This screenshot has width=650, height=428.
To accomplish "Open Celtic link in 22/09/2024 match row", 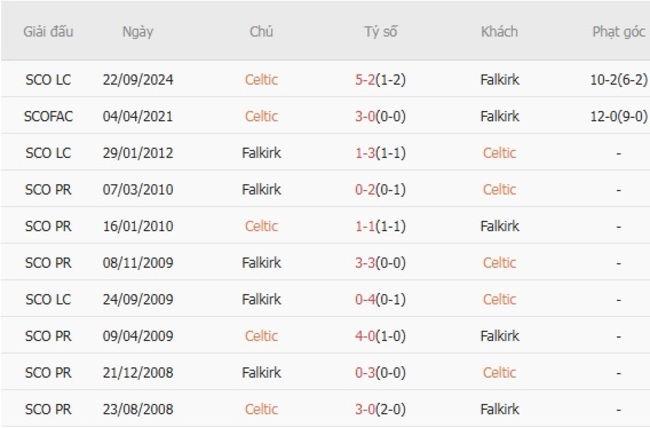I will pyautogui.click(x=261, y=79).
